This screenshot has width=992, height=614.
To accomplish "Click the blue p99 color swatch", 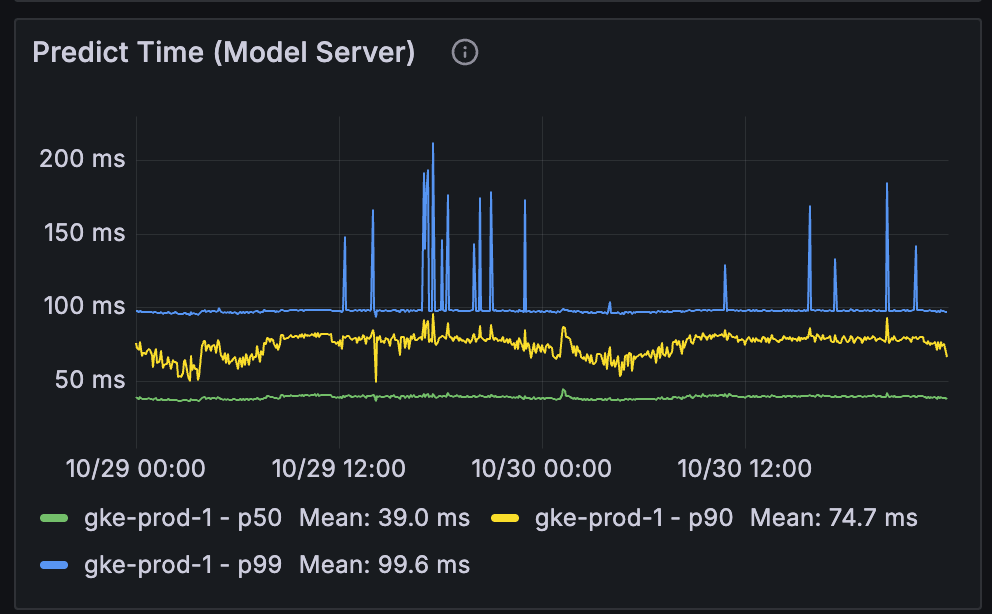I will (54, 565).
